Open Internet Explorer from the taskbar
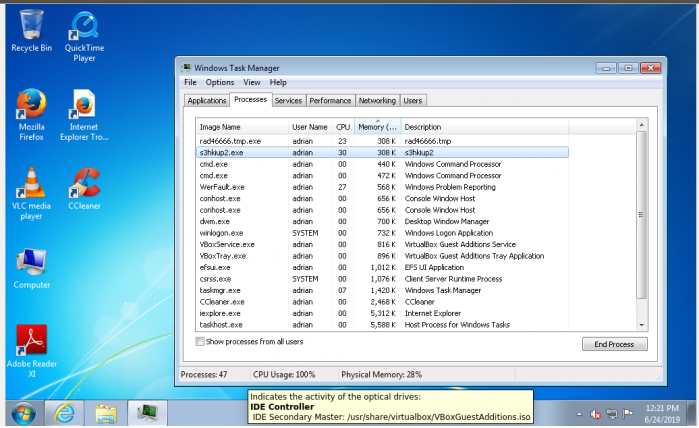Image resolution: width=699 pixels, height=428 pixels. (64, 413)
